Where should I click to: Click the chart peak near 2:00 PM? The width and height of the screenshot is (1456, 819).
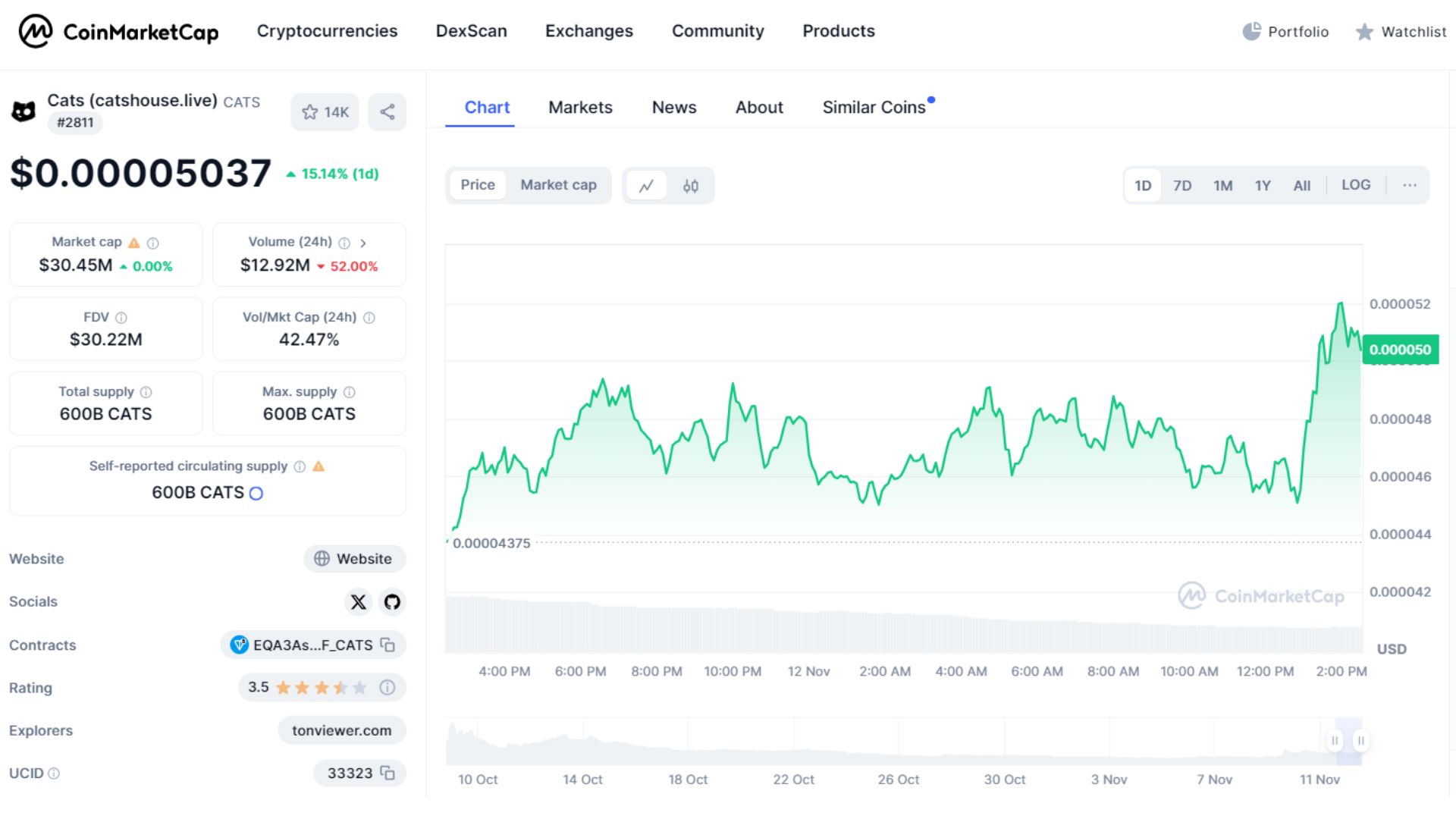(x=1341, y=304)
